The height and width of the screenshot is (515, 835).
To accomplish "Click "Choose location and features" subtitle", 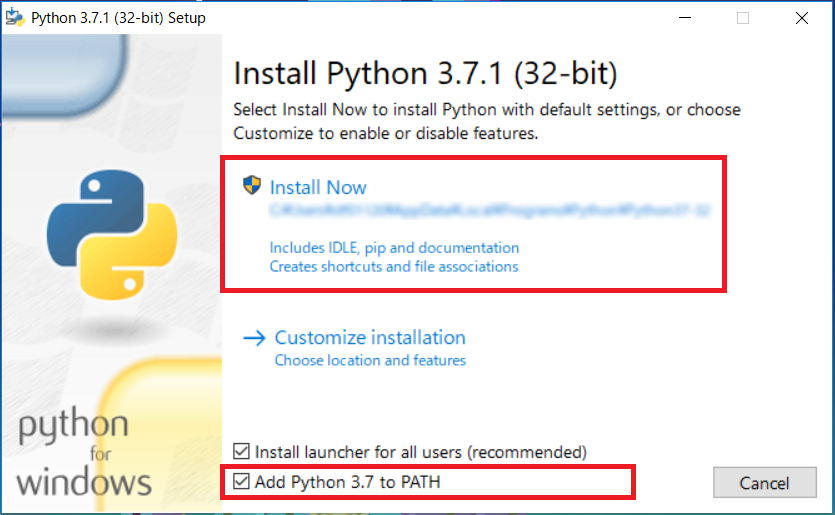I will coord(370,360).
